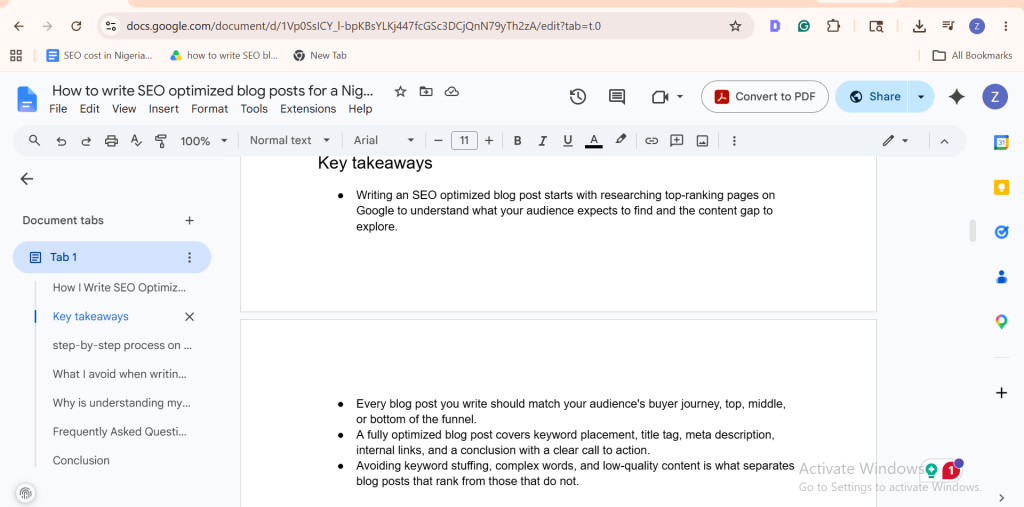Star this document
Screen dimensions: 1024x507
click(x=400, y=91)
